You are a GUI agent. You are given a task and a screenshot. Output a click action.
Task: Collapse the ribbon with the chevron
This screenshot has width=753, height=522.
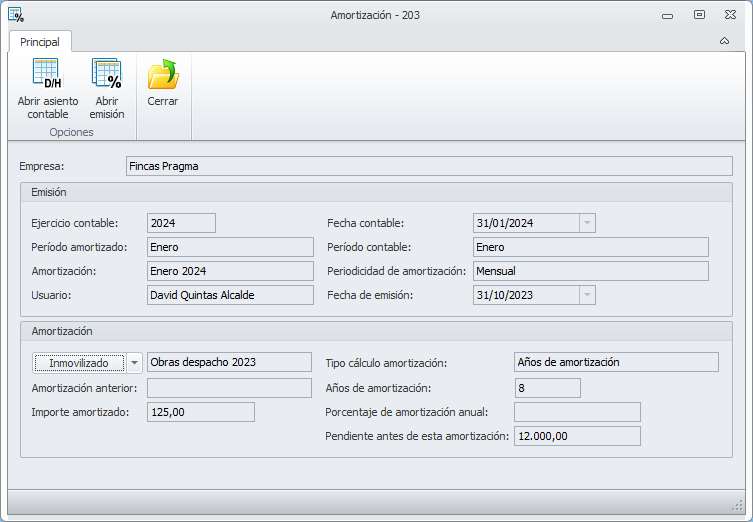click(x=724, y=42)
